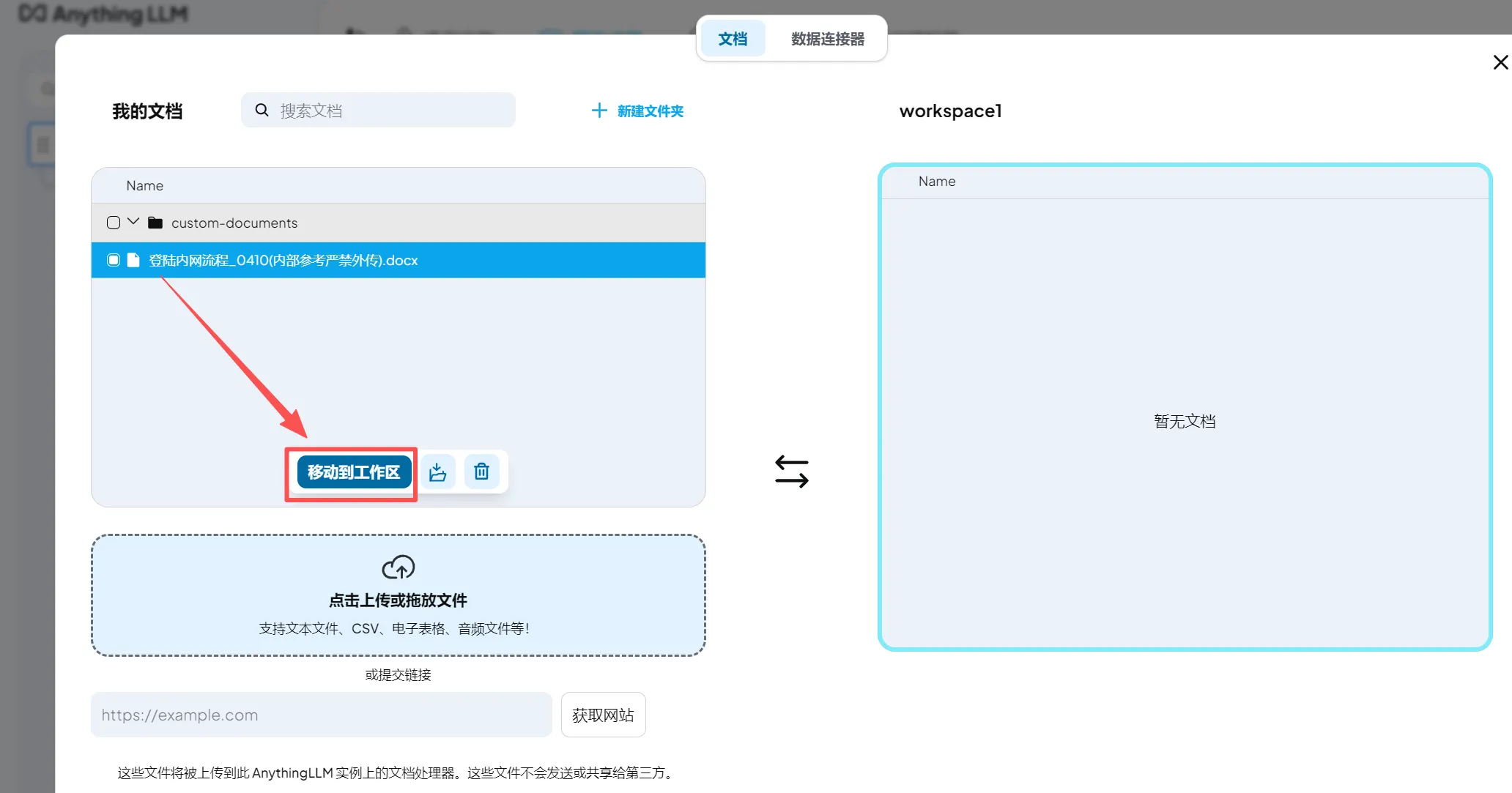
Task: Uncheck the docx file checkbox
Action: (114, 260)
